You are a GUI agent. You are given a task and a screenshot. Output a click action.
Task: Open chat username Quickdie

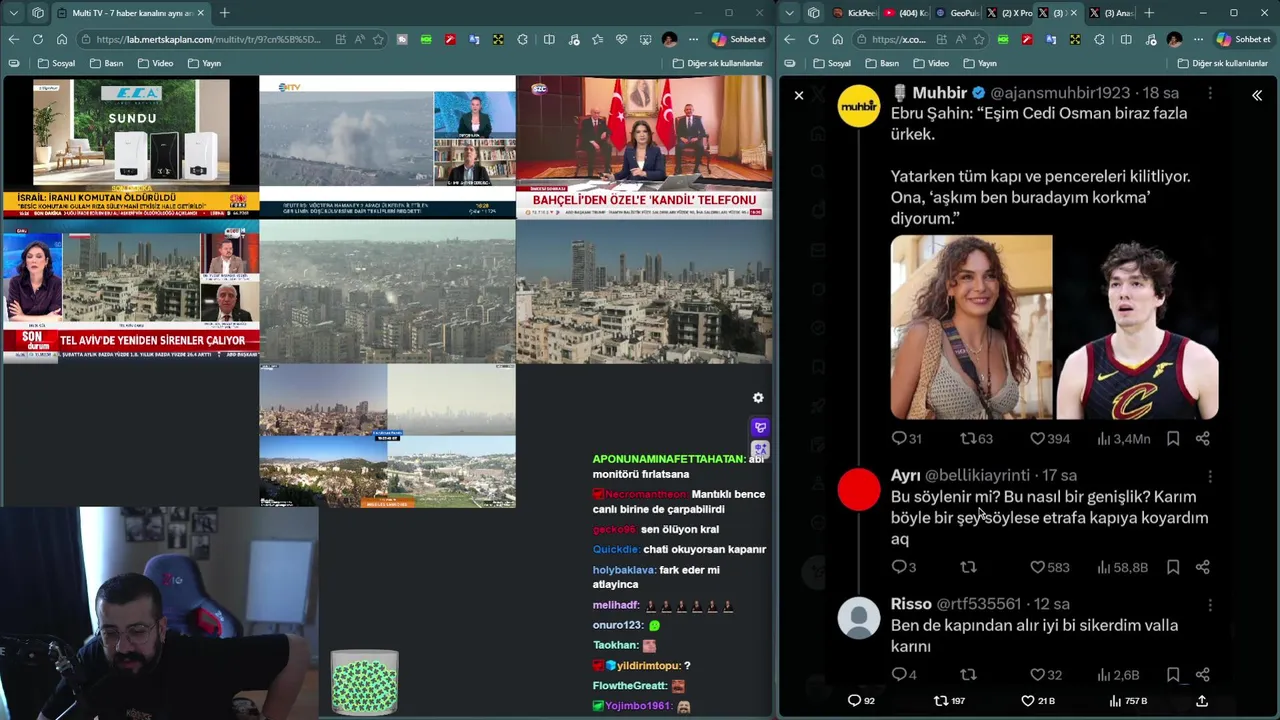(615, 549)
